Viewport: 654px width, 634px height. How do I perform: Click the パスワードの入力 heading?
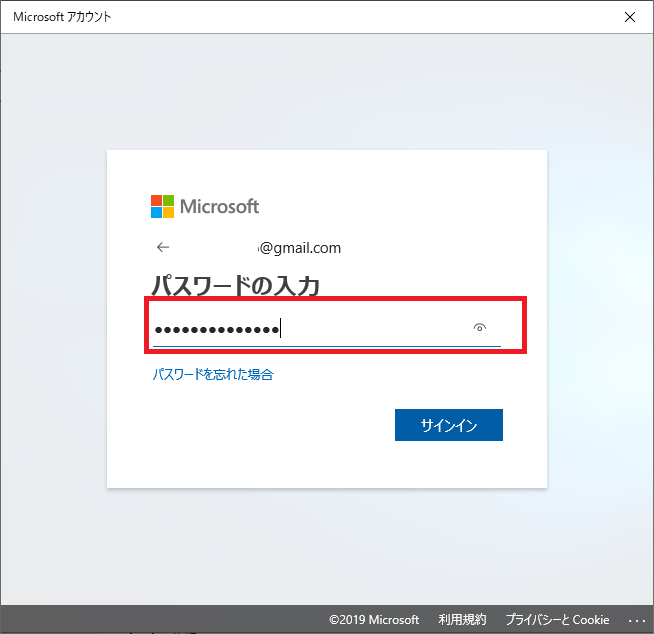tap(236, 287)
